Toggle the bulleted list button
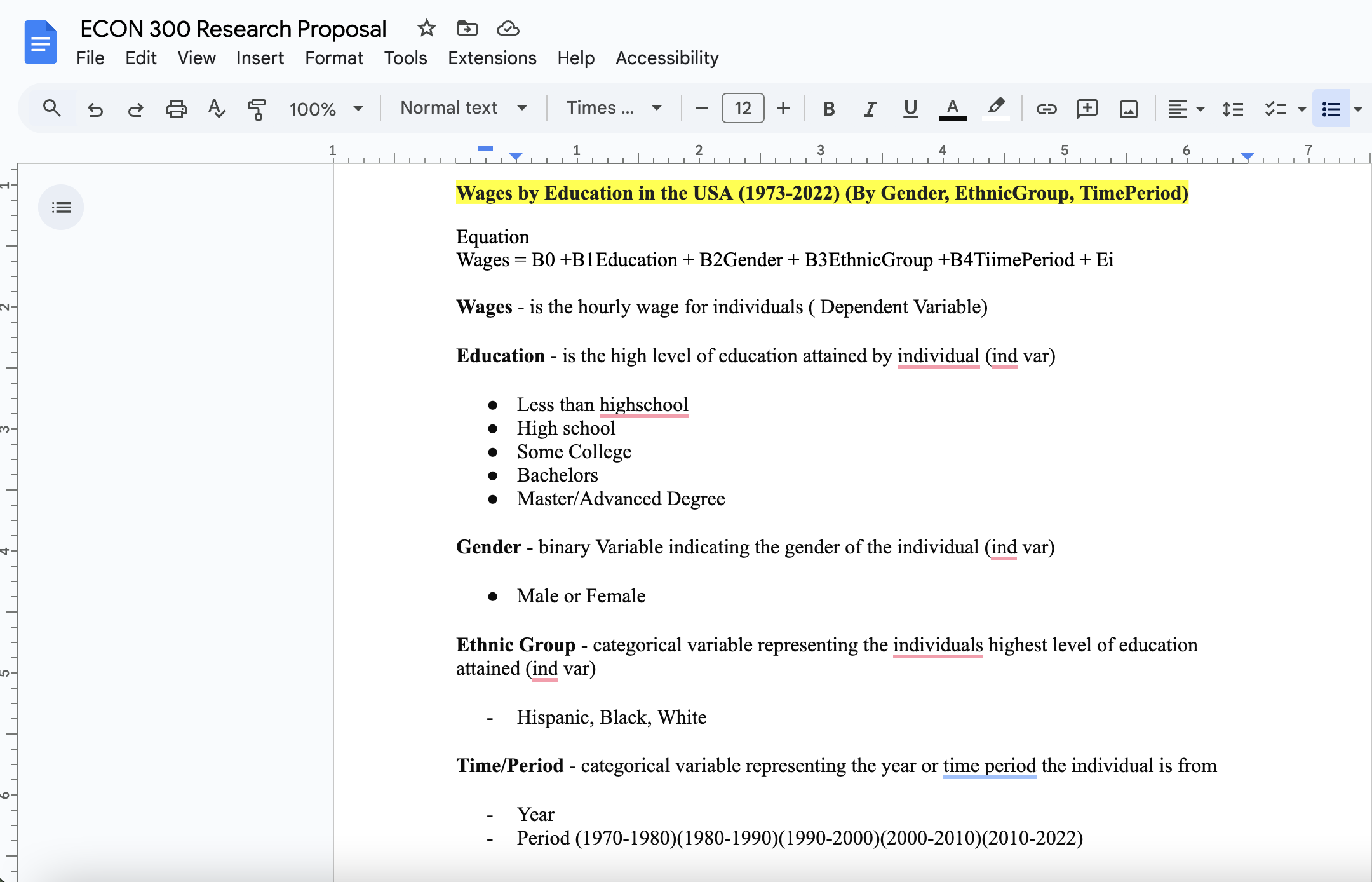Image resolution: width=1372 pixels, height=882 pixels. 1331,109
